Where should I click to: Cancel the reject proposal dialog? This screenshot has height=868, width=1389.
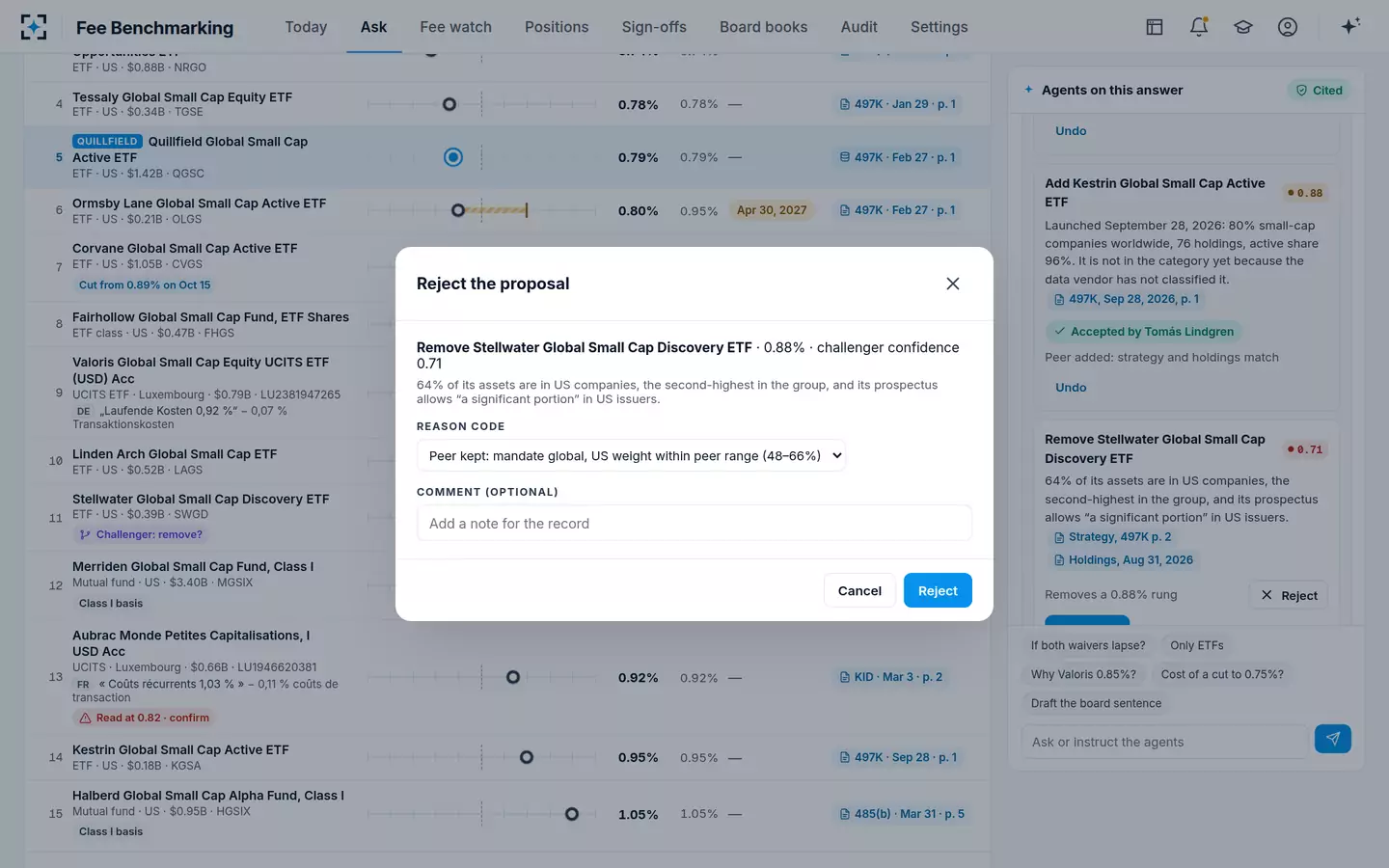pos(859,590)
